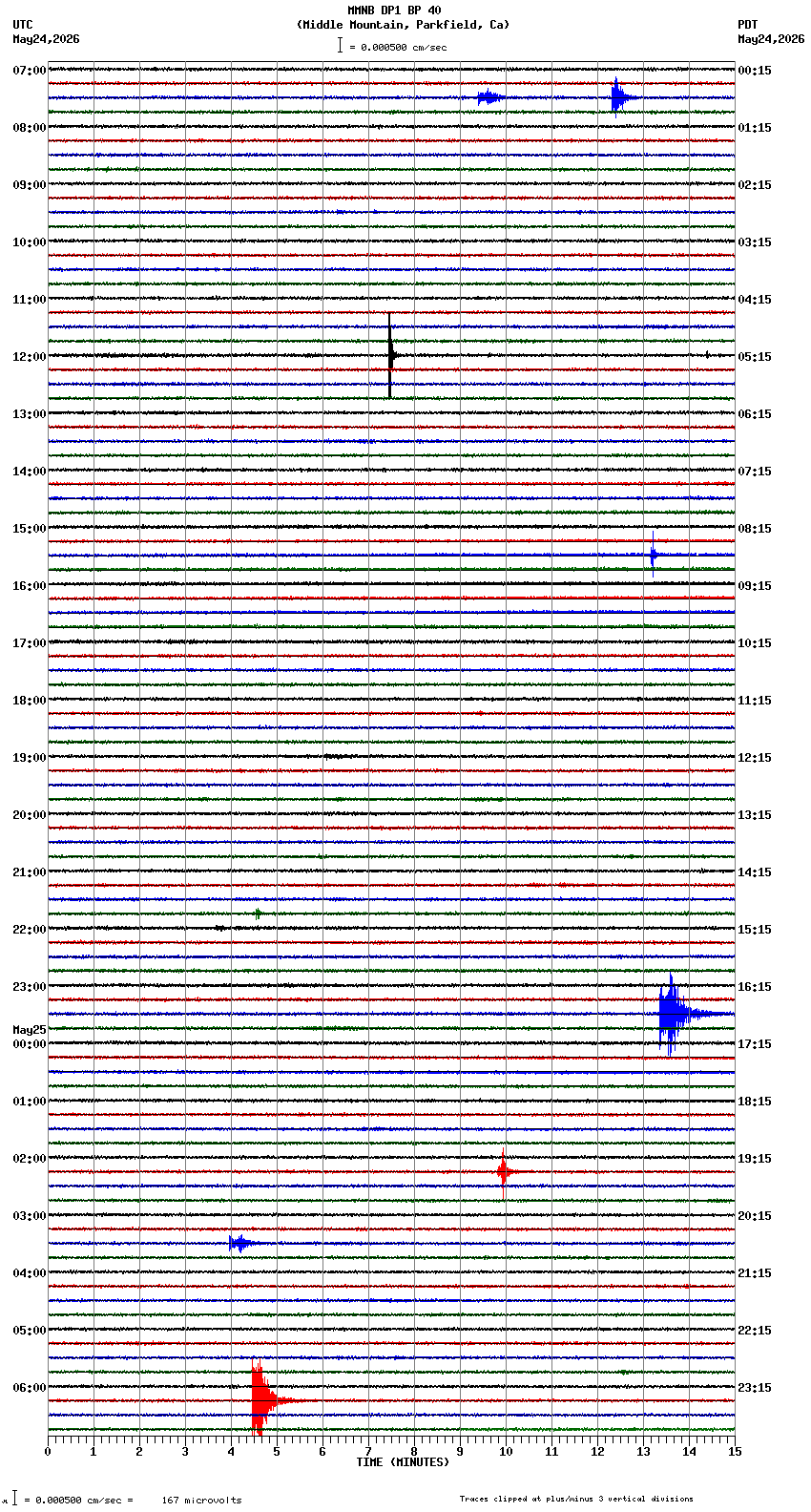
Task: Select the '(Middle Mountain, Parkfield, Ca)' subtitle
Action: 403,25
